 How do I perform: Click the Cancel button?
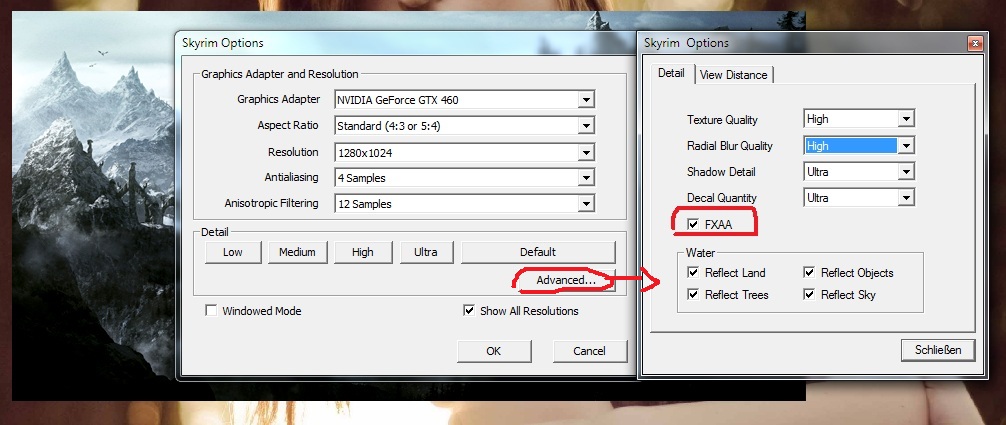coord(589,351)
